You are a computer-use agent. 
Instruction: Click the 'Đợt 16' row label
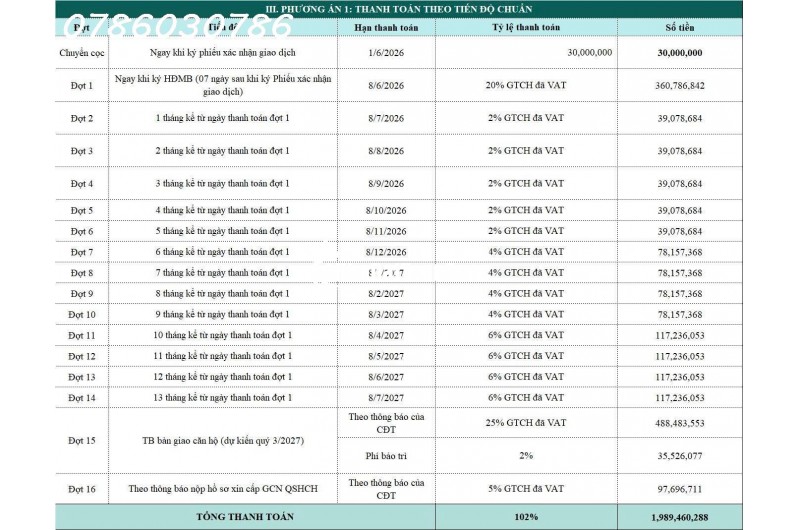click(x=82, y=489)
